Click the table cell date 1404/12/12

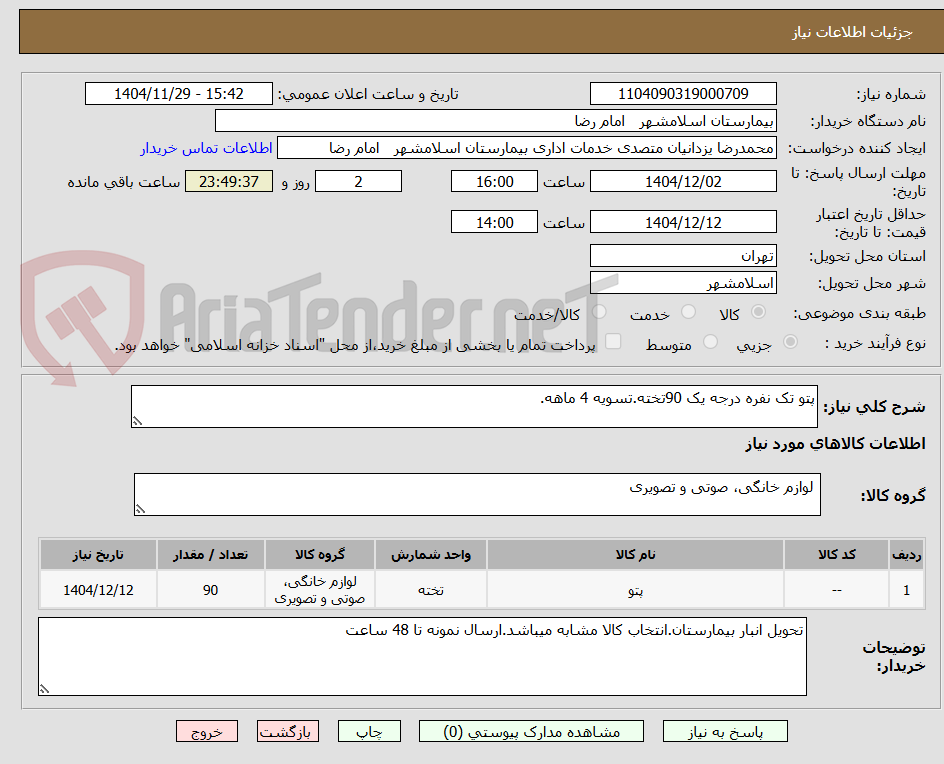(98, 590)
